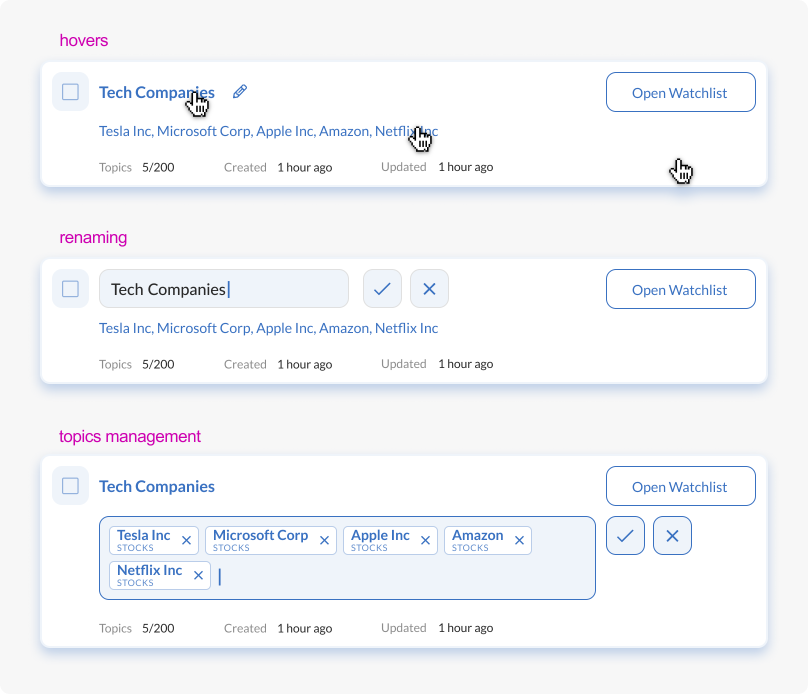Click the topics list link in hovers card
The height and width of the screenshot is (694, 808).
click(268, 131)
